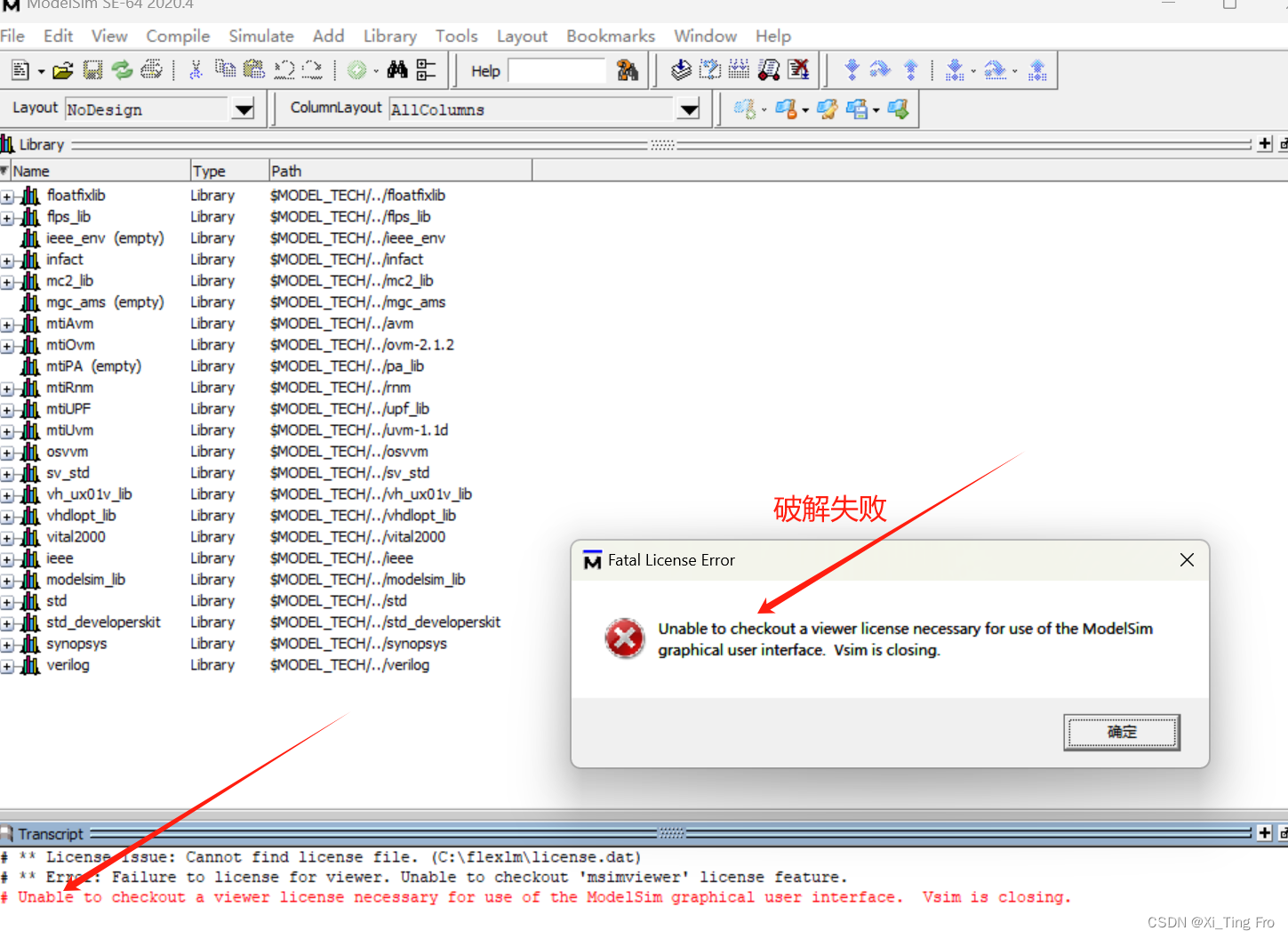Expand the verilog library node
Image resolution: width=1288 pixels, height=939 pixels.
point(7,667)
